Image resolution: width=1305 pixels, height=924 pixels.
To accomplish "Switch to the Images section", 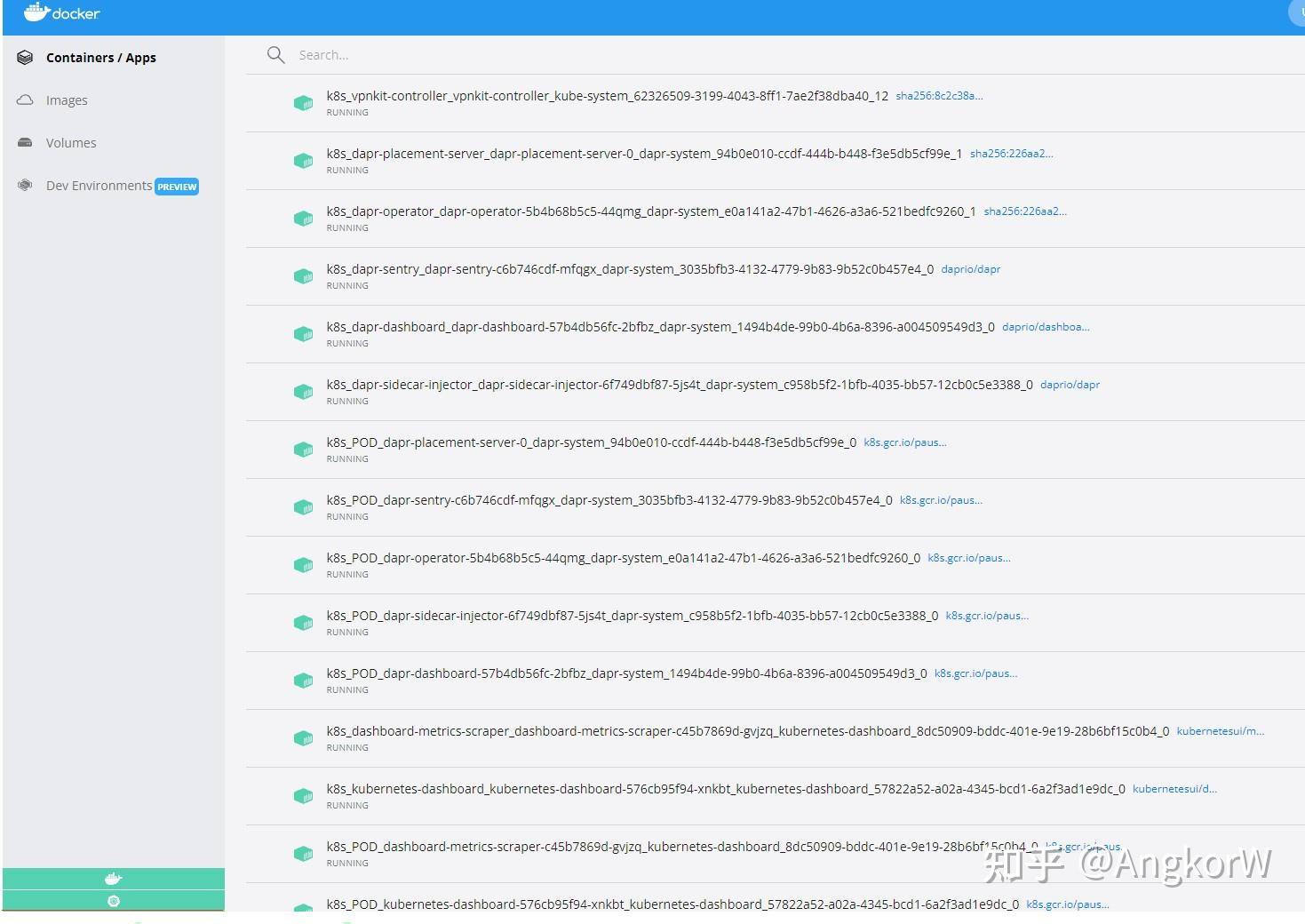I will coord(67,100).
